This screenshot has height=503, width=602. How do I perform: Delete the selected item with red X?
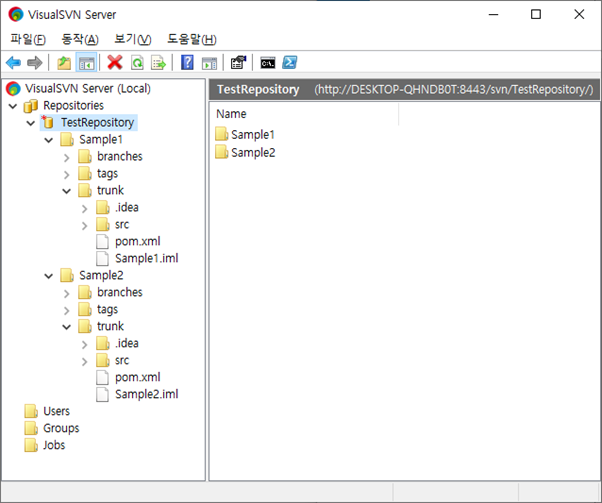pos(115,63)
